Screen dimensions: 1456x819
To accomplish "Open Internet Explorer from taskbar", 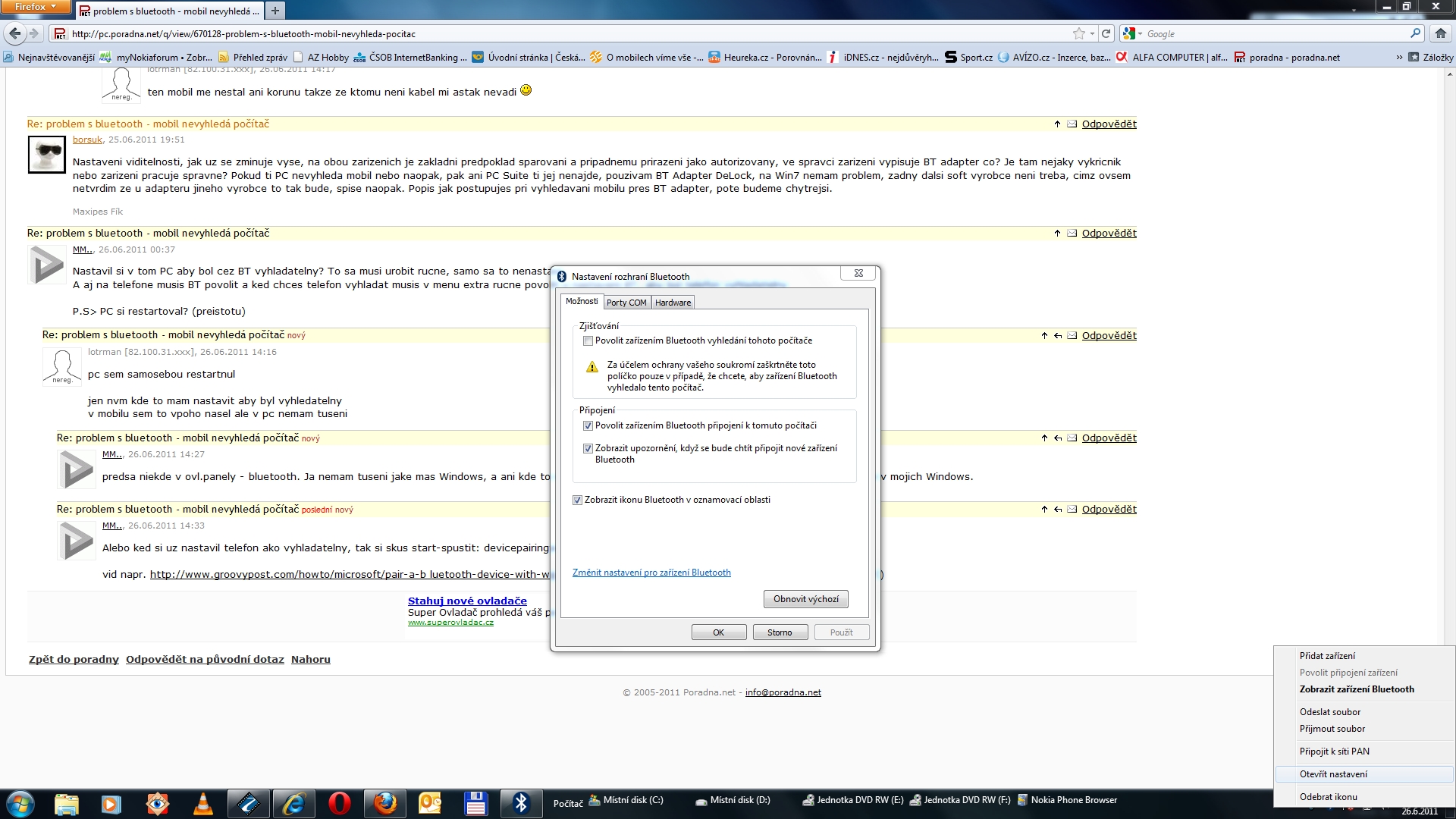I will [x=293, y=803].
